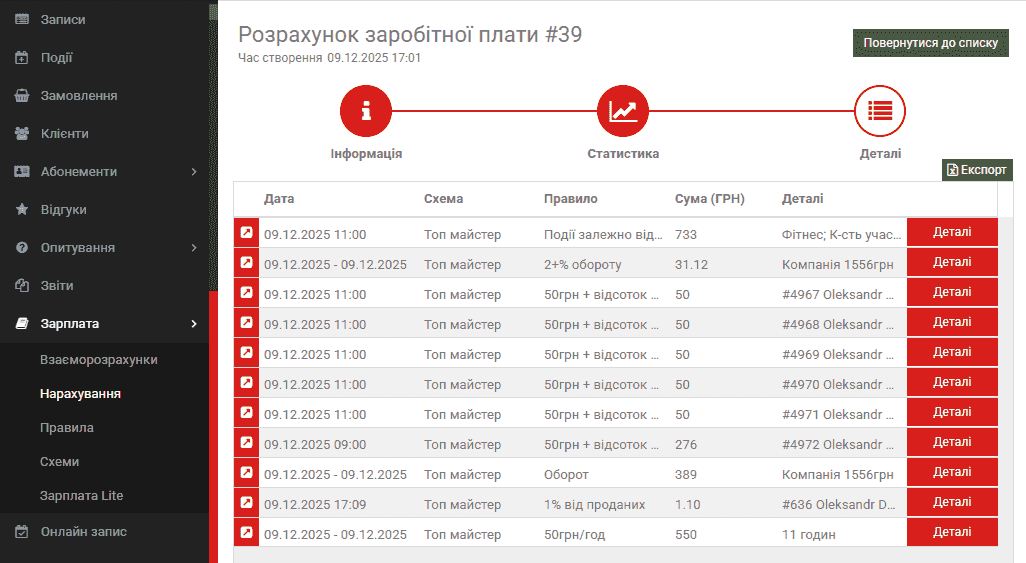Image resolution: width=1026 pixels, height=563 pixels.
Task: Open Зарплата Lite submenu item
Action: (x=82, y=496)
